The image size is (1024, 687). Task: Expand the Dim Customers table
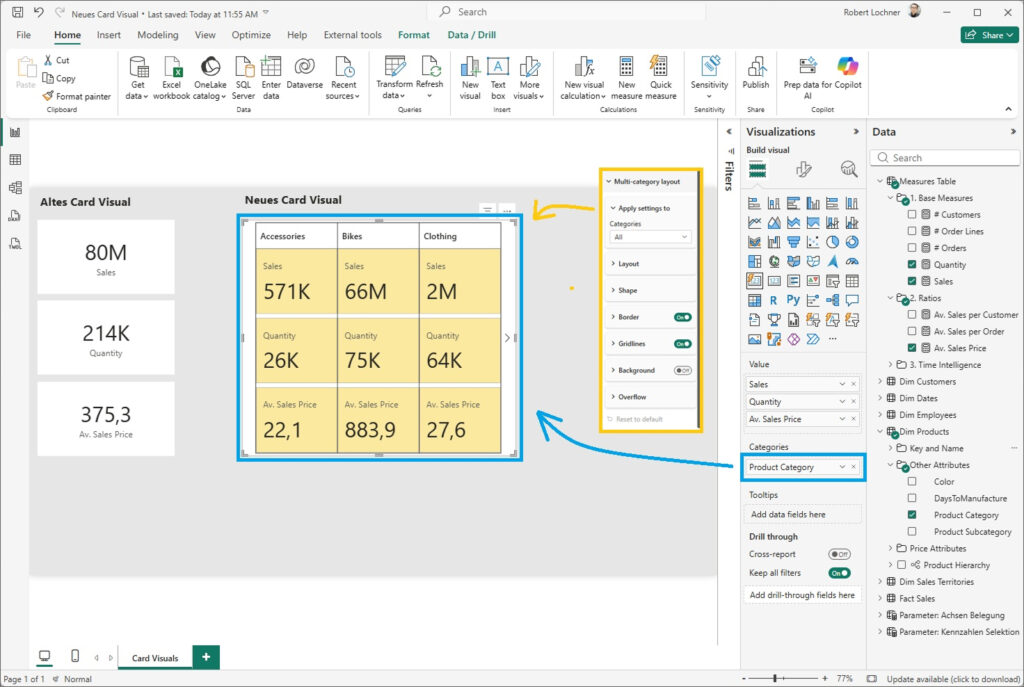point(880,382)
